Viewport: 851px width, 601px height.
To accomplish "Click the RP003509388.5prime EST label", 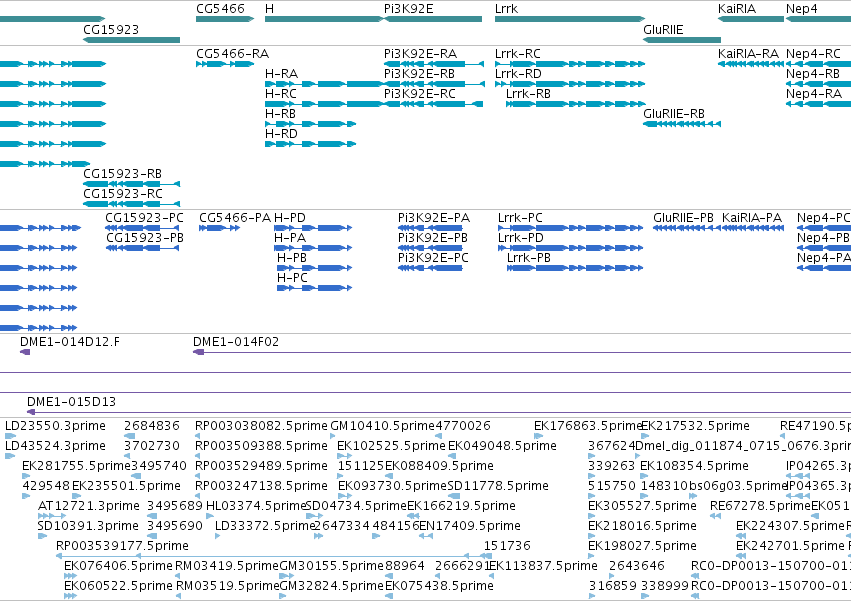I will tap(261, 446).
